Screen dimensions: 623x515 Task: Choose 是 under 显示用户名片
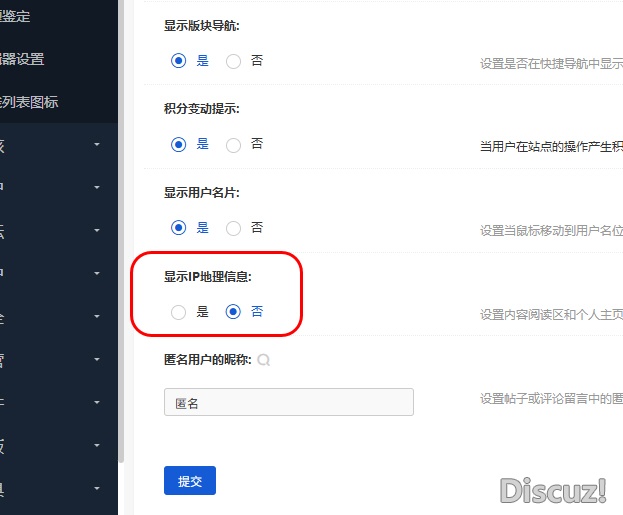click(179, 228)
